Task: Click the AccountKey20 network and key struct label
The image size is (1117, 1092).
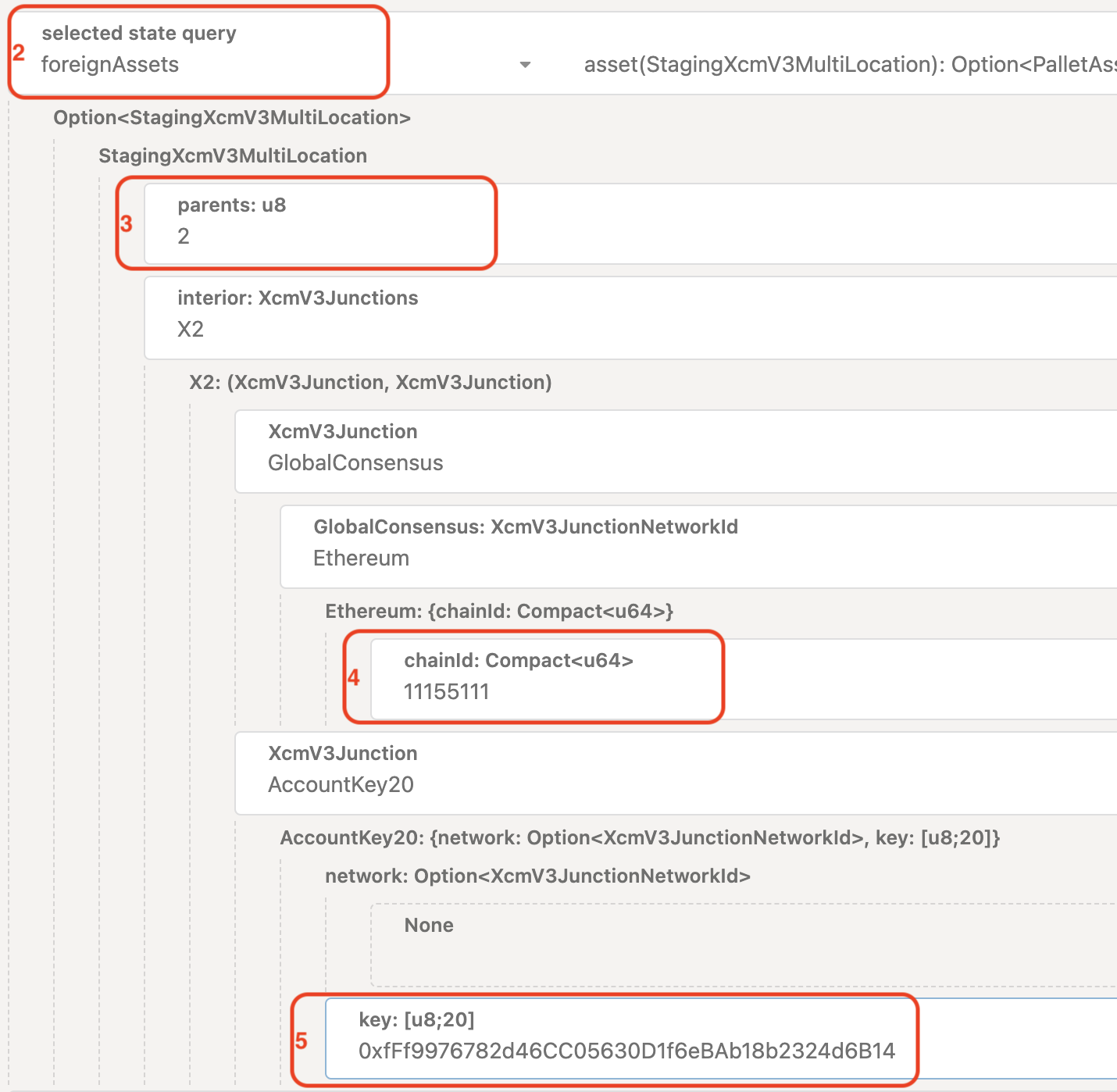Action: pos(640,837)
